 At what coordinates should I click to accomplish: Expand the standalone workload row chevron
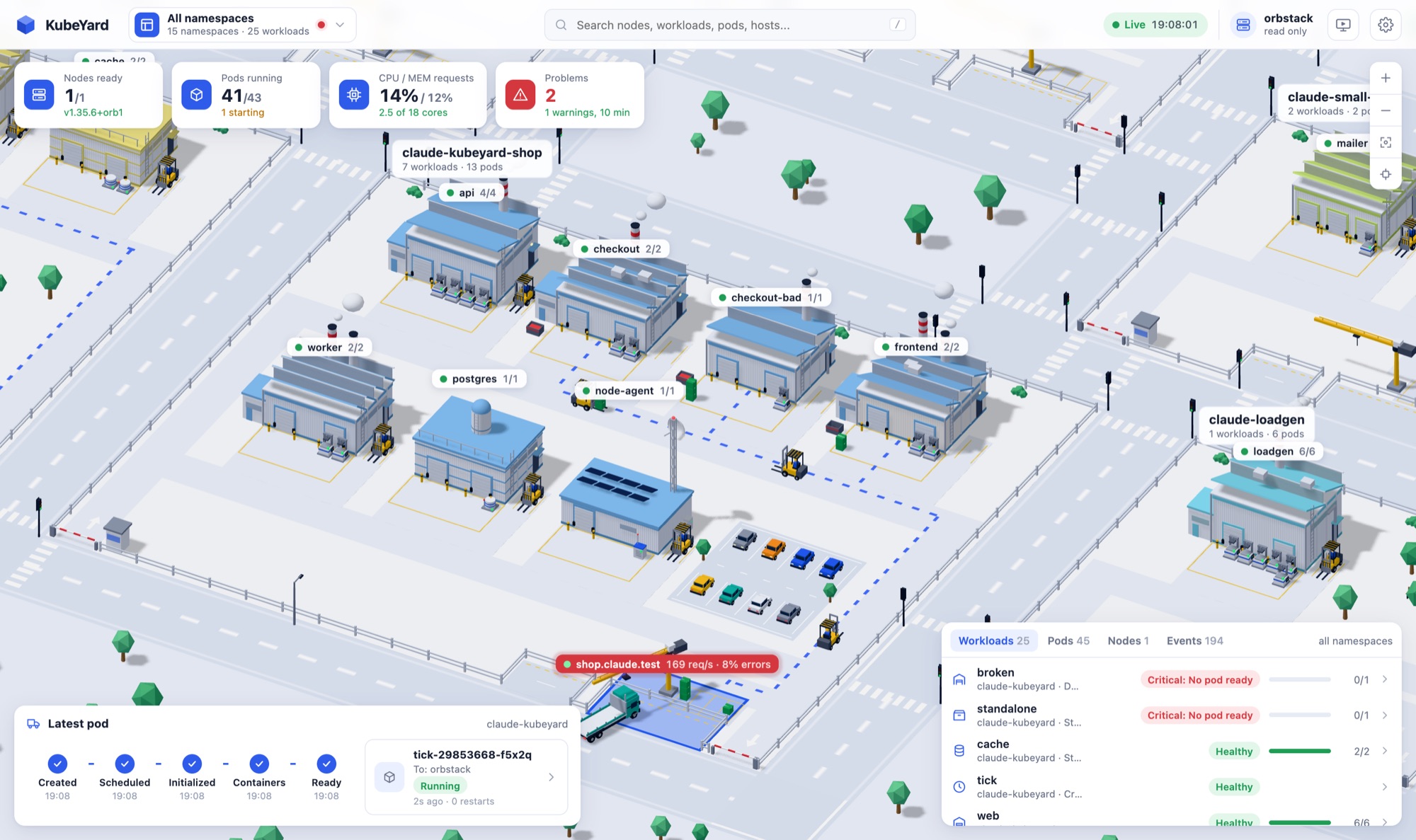(1385, 715)
